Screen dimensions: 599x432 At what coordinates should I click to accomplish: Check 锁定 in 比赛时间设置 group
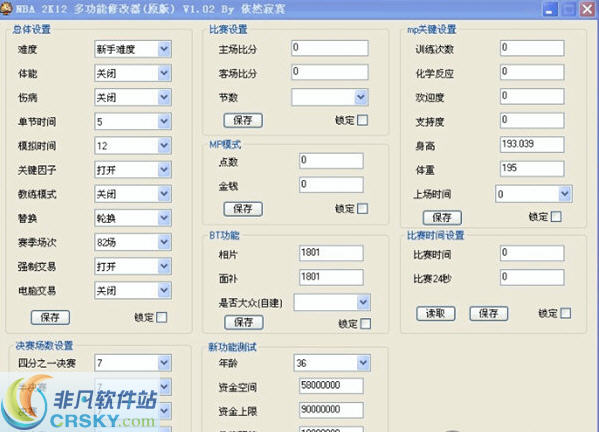click(566, 313)
